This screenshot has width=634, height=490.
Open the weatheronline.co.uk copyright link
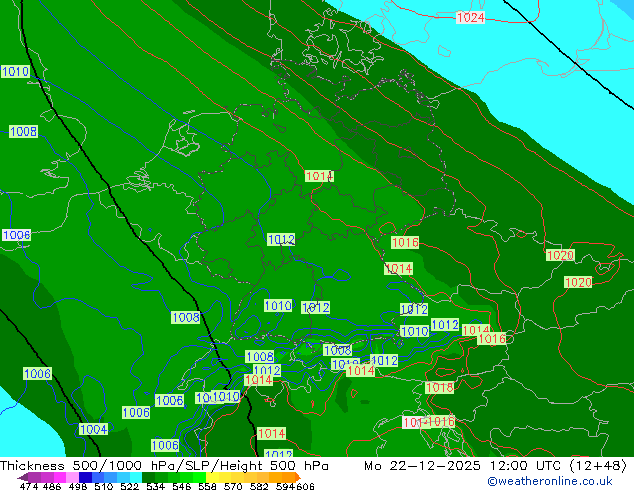(550, 481)
